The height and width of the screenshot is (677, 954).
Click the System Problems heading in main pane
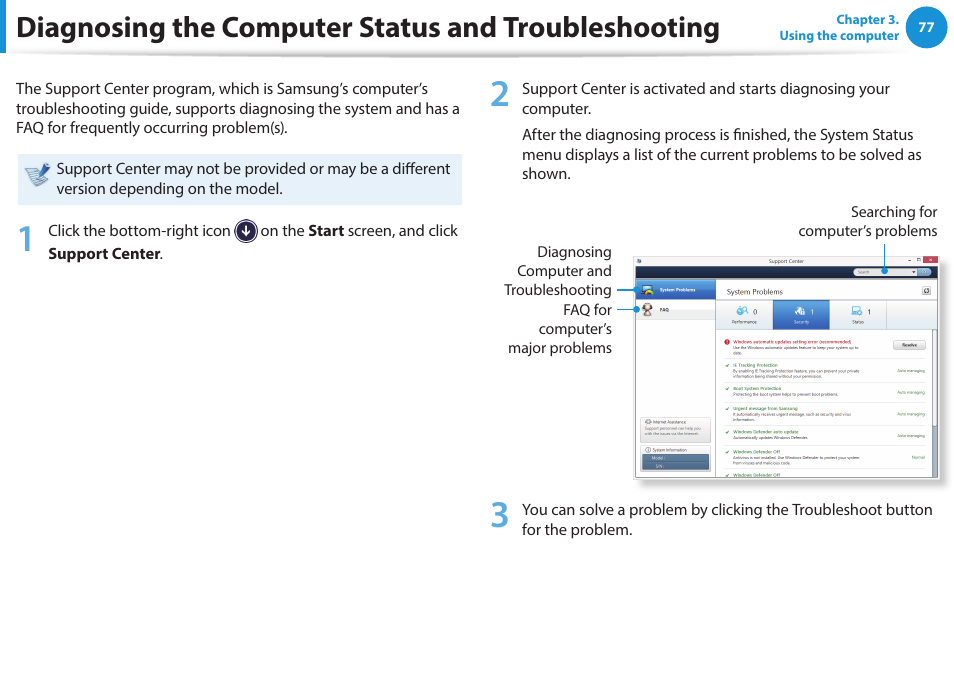tap(754, 291)
